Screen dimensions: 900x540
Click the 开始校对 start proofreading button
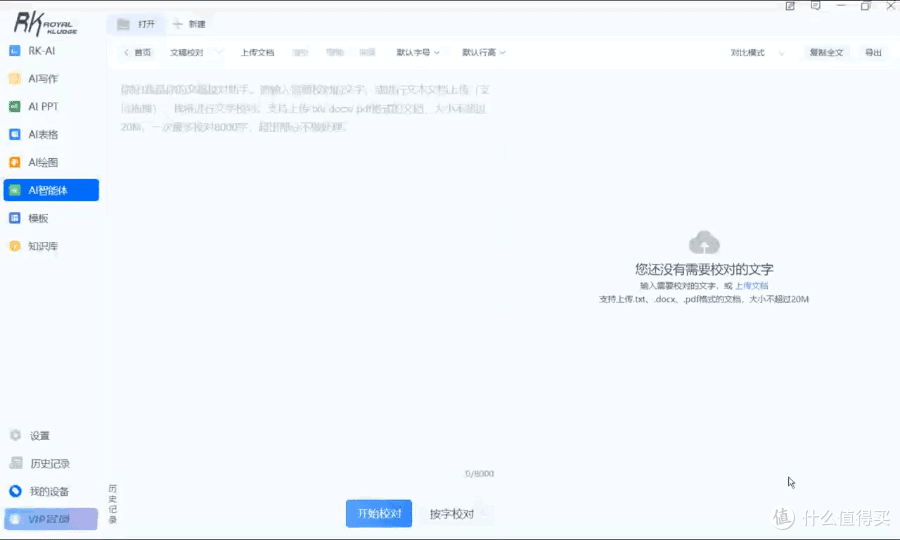coord(379,513)
